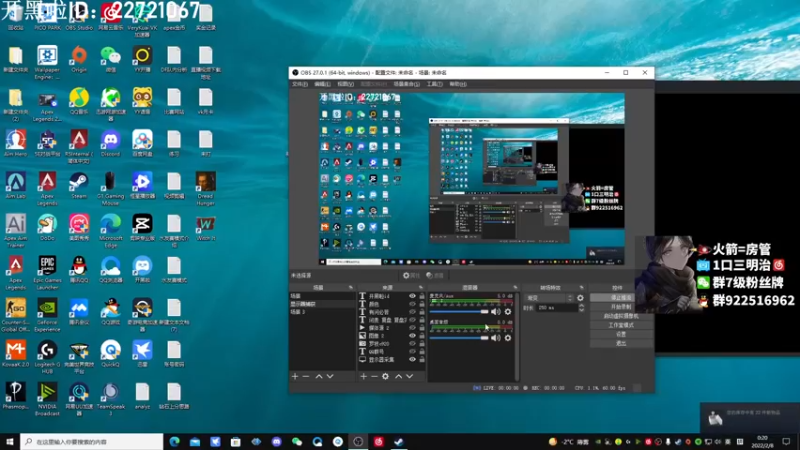This screenshot has width=800, height=450.
Task: Move the selected source down in Sources list
Action: coord(409,377)
